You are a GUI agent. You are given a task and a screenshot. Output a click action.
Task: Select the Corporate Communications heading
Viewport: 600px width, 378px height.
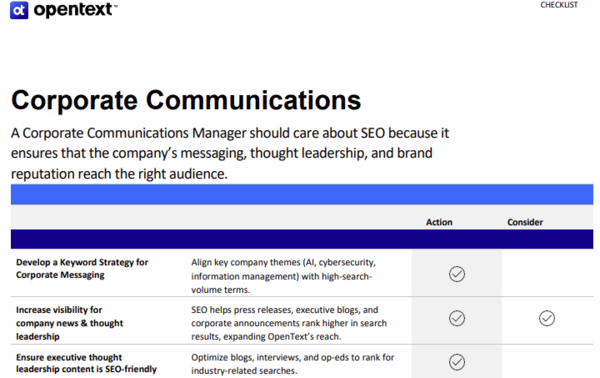186,100
